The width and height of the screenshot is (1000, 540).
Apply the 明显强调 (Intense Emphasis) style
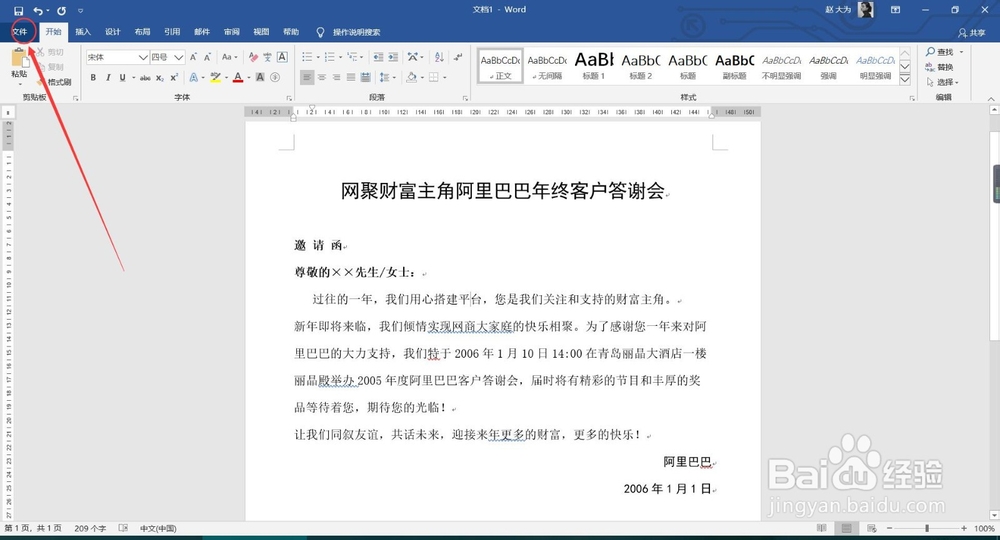[875, 66]
